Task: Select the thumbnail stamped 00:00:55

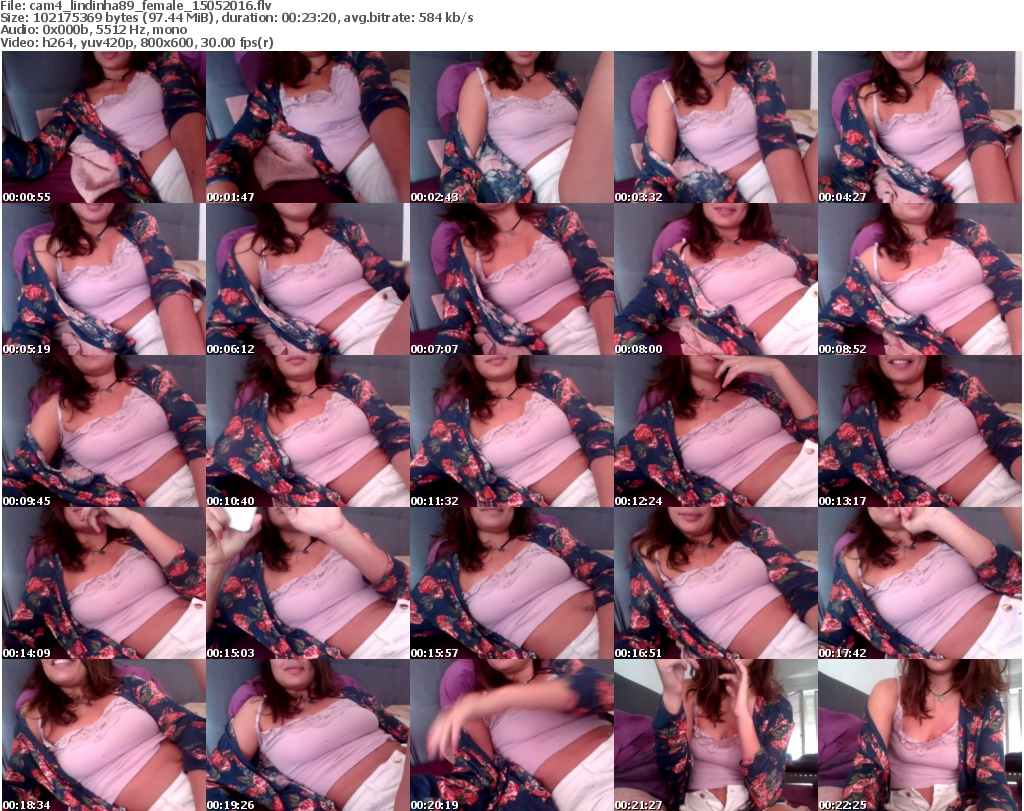Action: 104,127
